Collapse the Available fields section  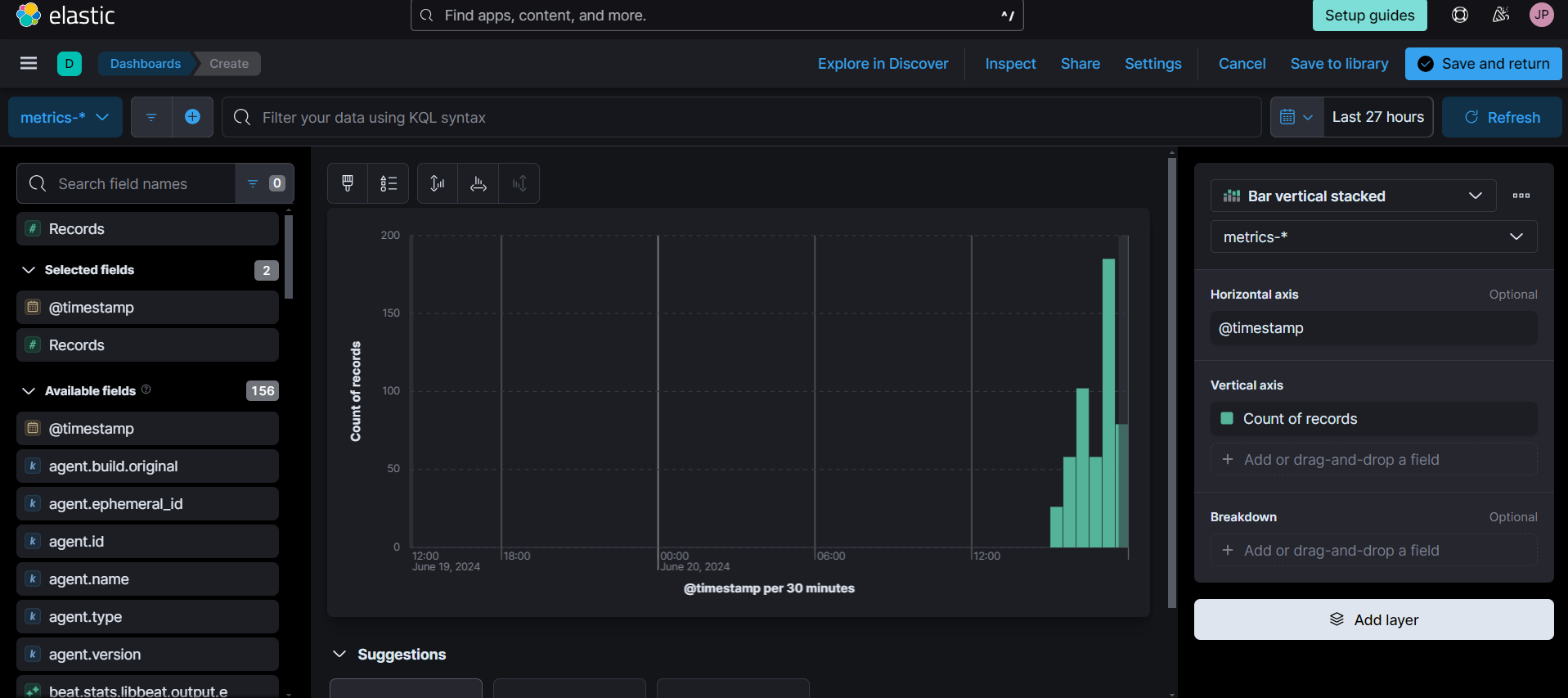pos(29,391)
